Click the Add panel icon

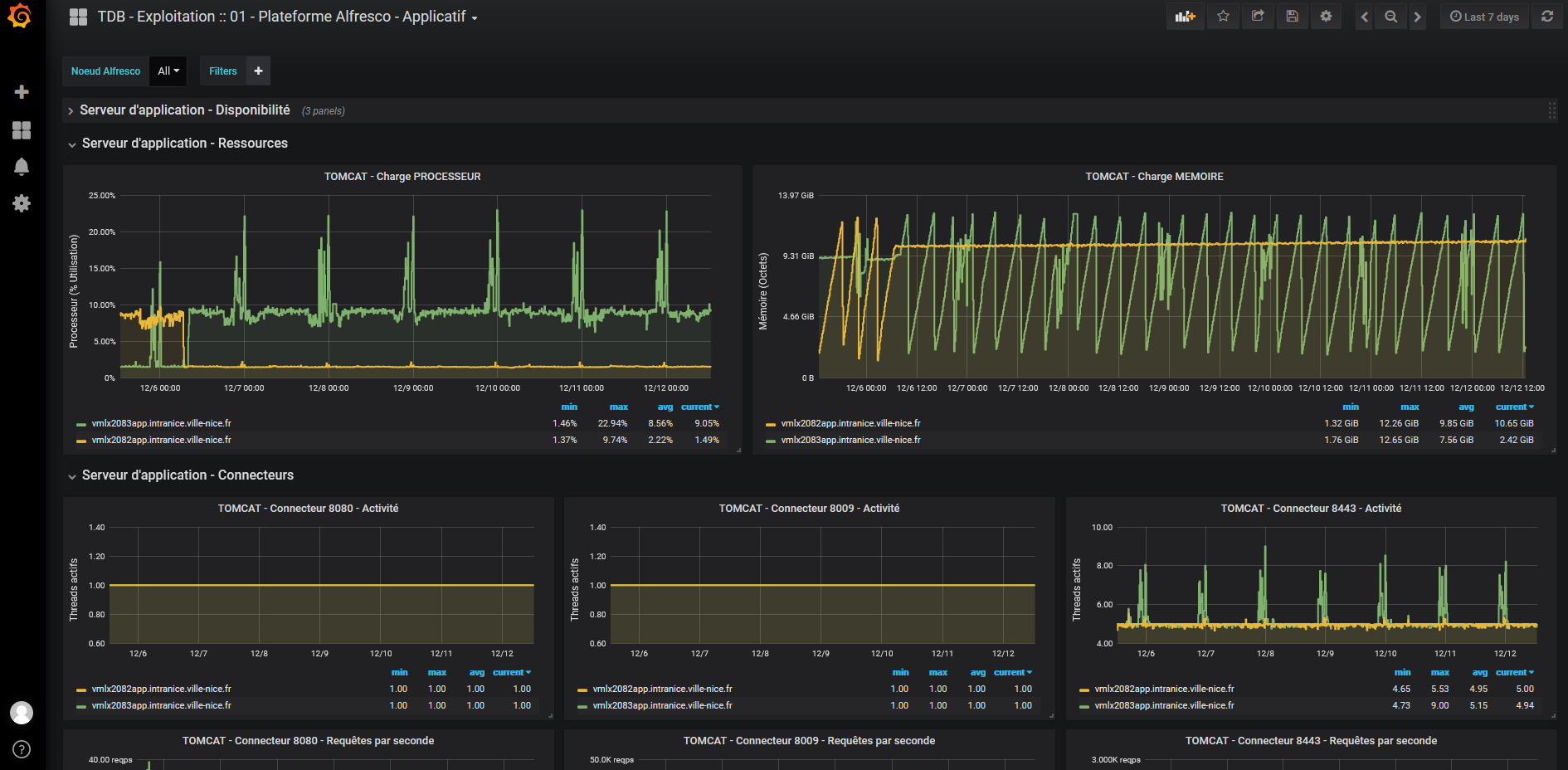coord(1185,17)
